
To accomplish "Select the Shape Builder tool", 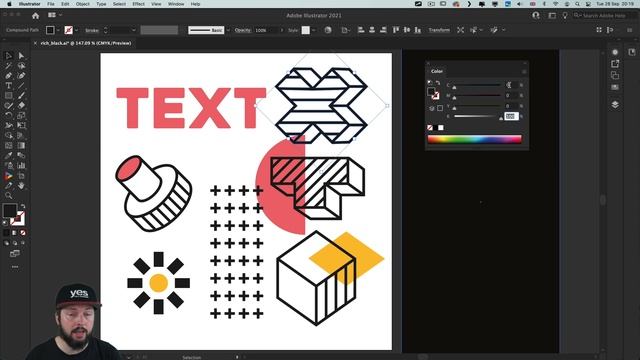I will pos(9,136).
